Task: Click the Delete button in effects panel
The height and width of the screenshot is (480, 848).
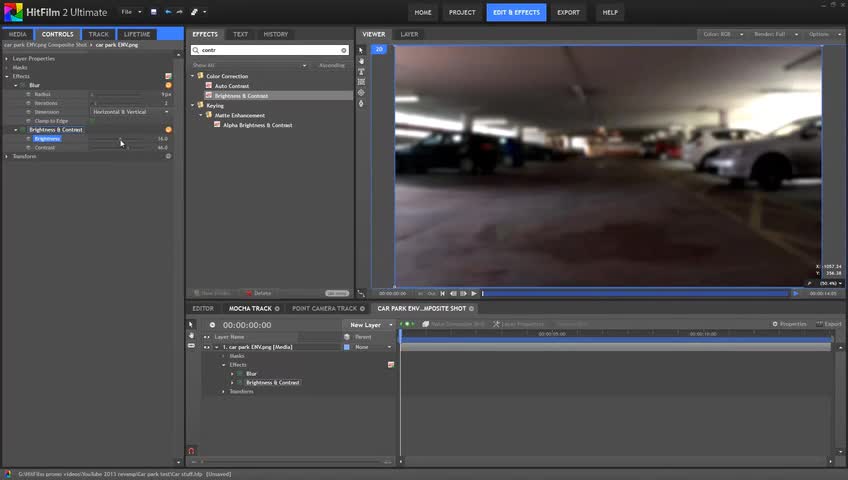Action: 259,293
